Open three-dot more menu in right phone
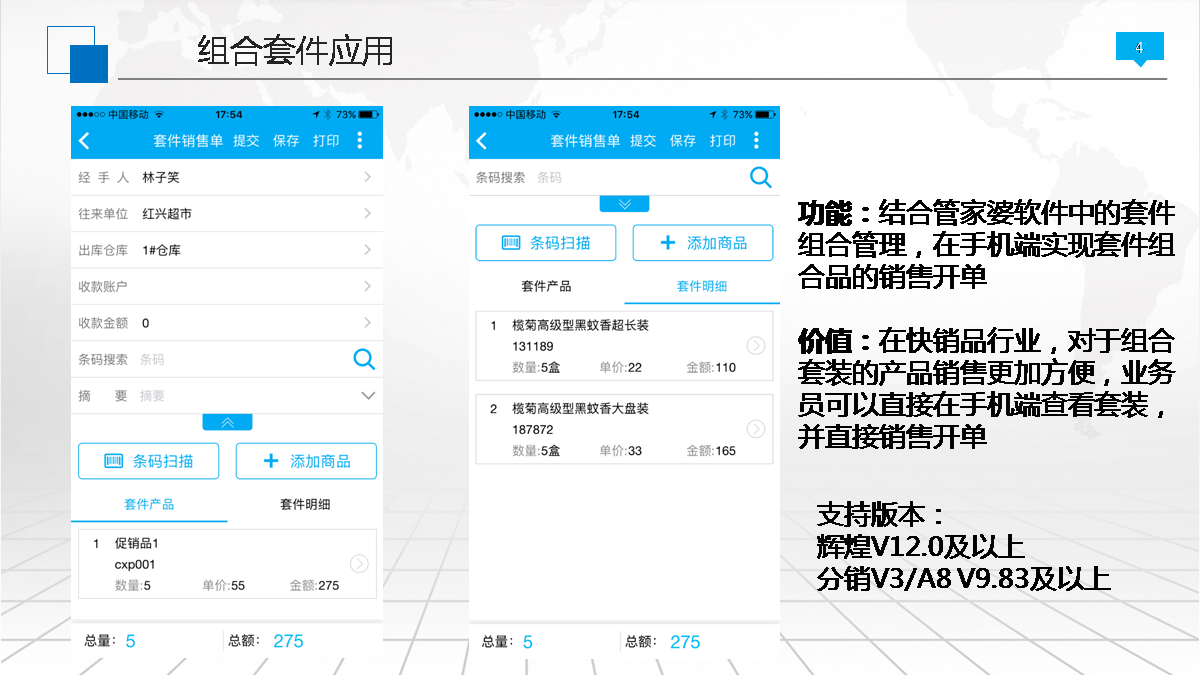The width and height of the screenshot is (1200, 675). (756, 141)
